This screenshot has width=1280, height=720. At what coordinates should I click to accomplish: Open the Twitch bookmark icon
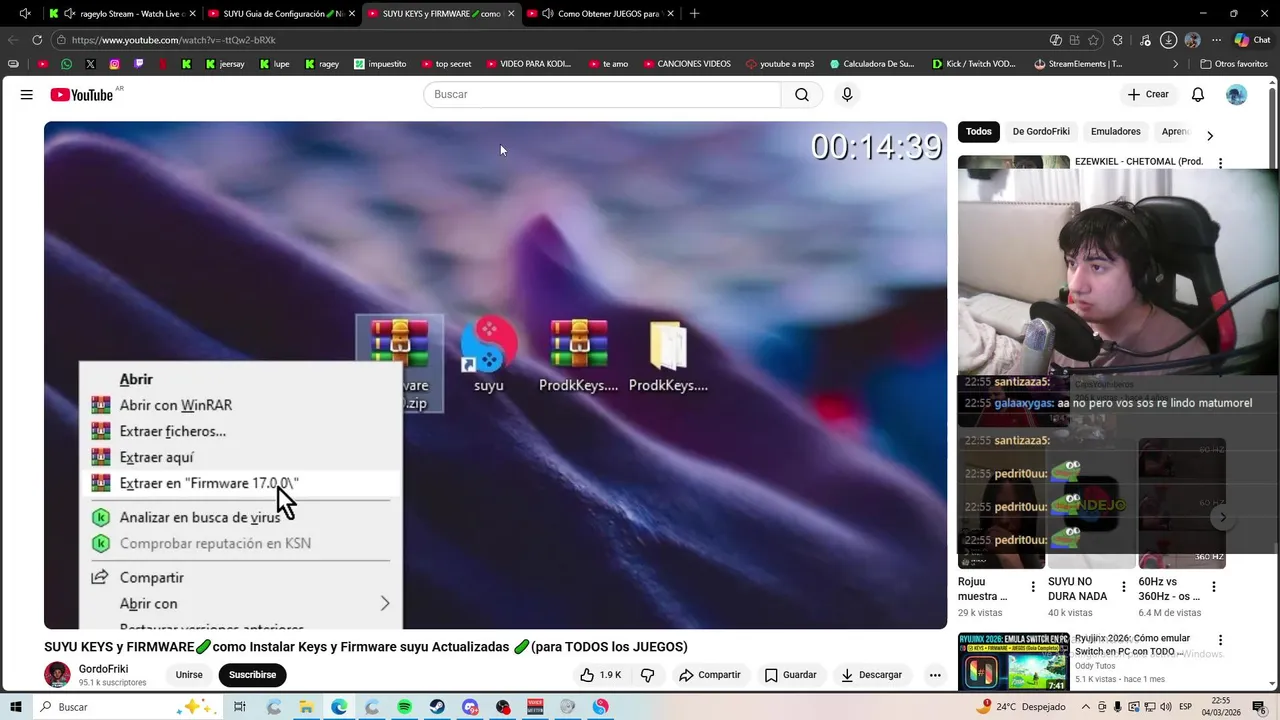[138, 63]
